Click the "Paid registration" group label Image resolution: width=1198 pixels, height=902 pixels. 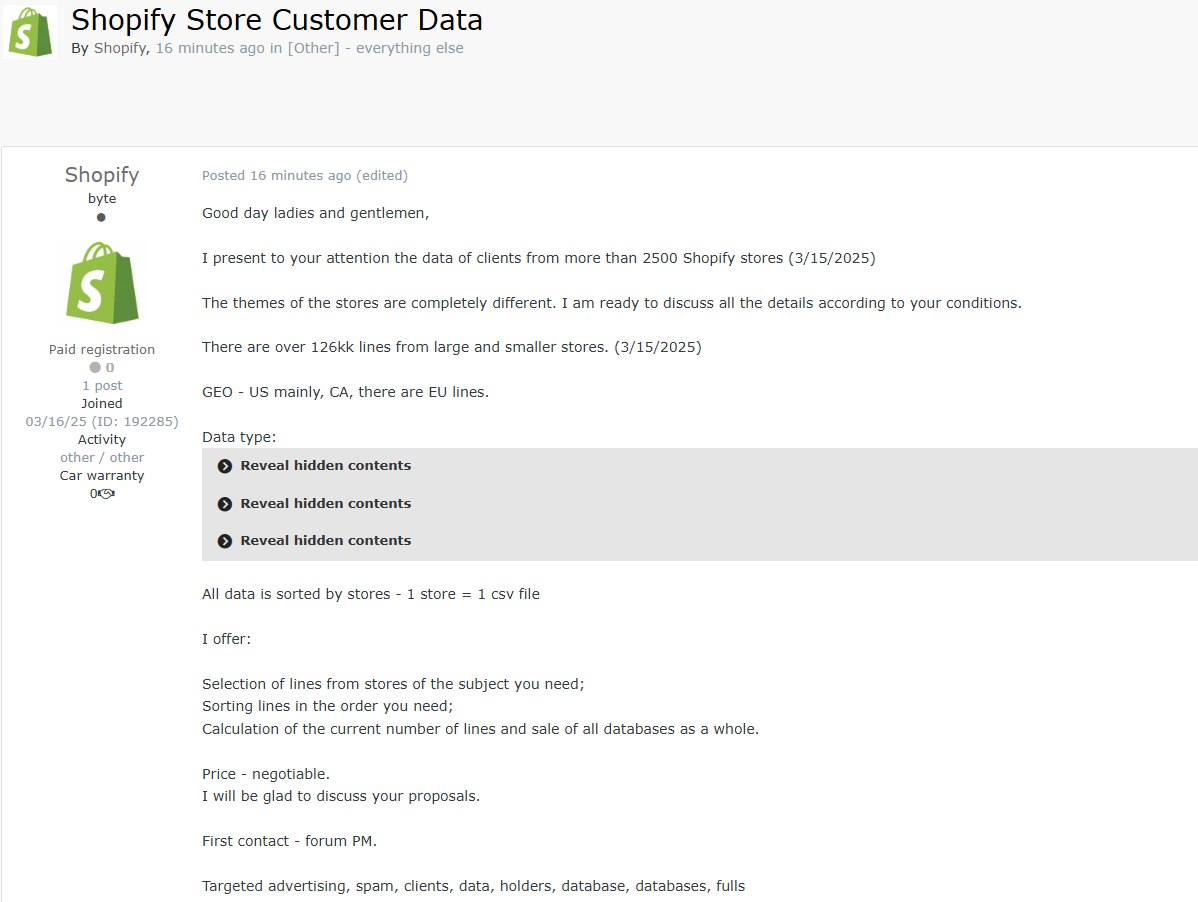(x=102, y=350)
